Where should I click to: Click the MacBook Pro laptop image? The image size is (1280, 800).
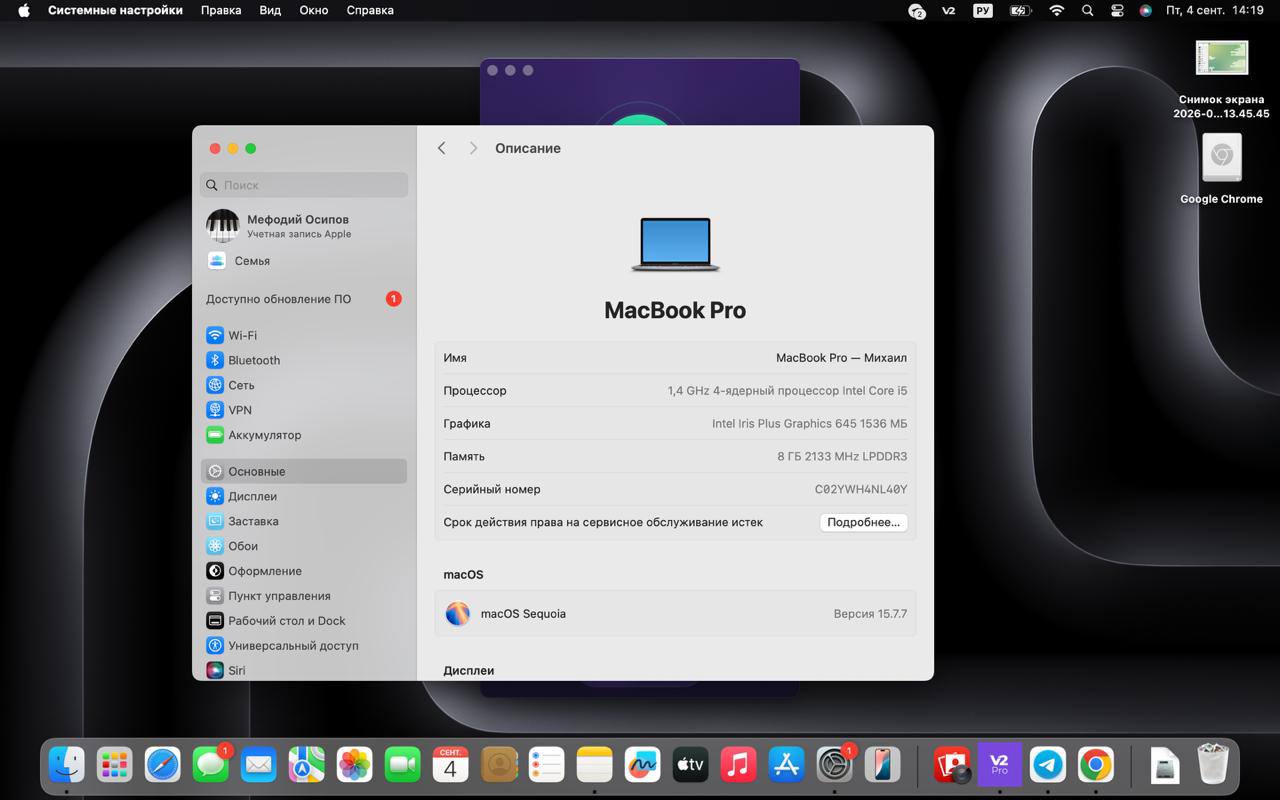coord(675,245)
